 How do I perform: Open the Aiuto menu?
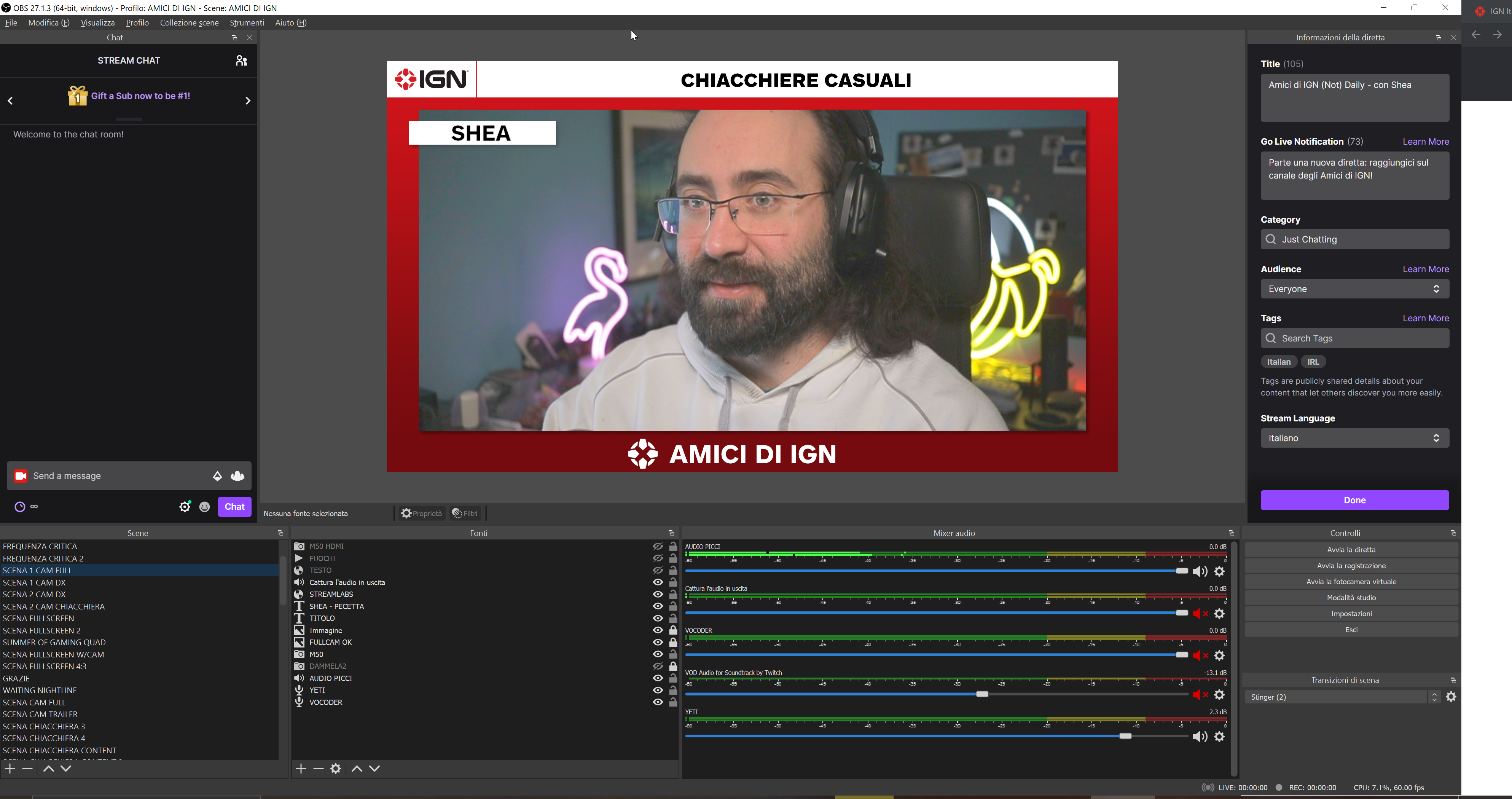(291, 23)
